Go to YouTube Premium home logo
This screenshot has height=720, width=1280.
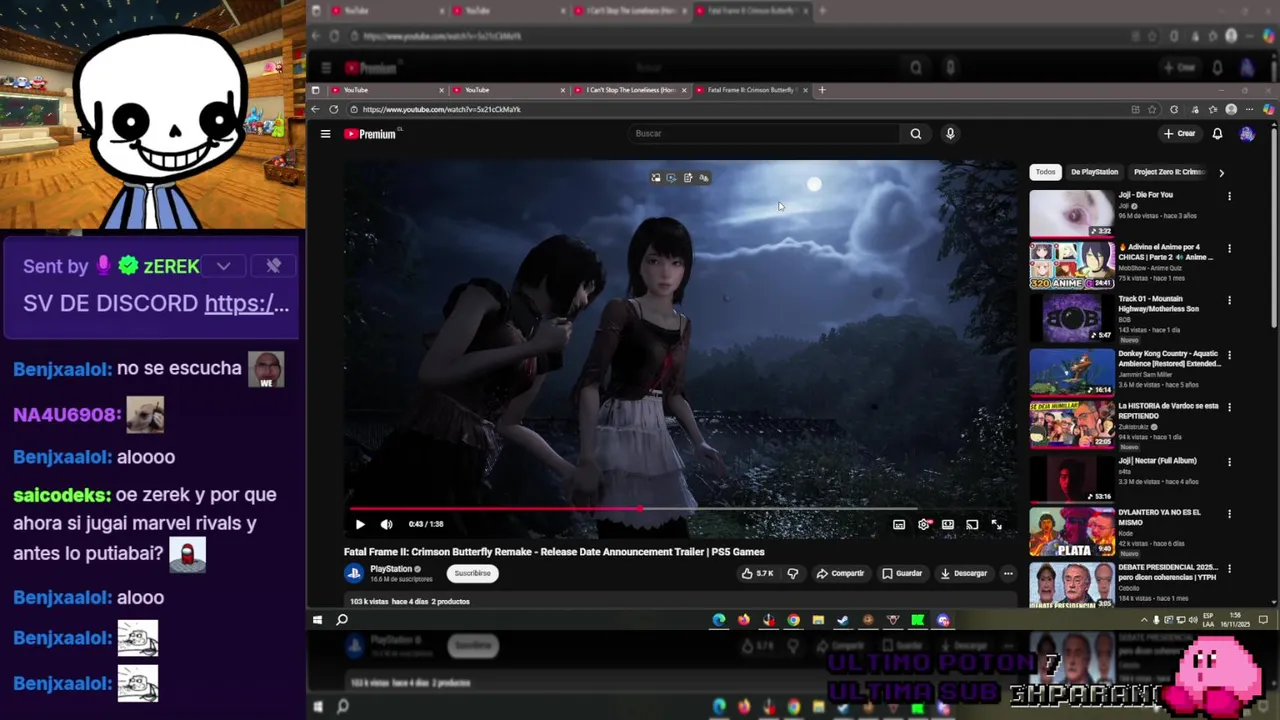pyautogui.click(x=371, y=134)
